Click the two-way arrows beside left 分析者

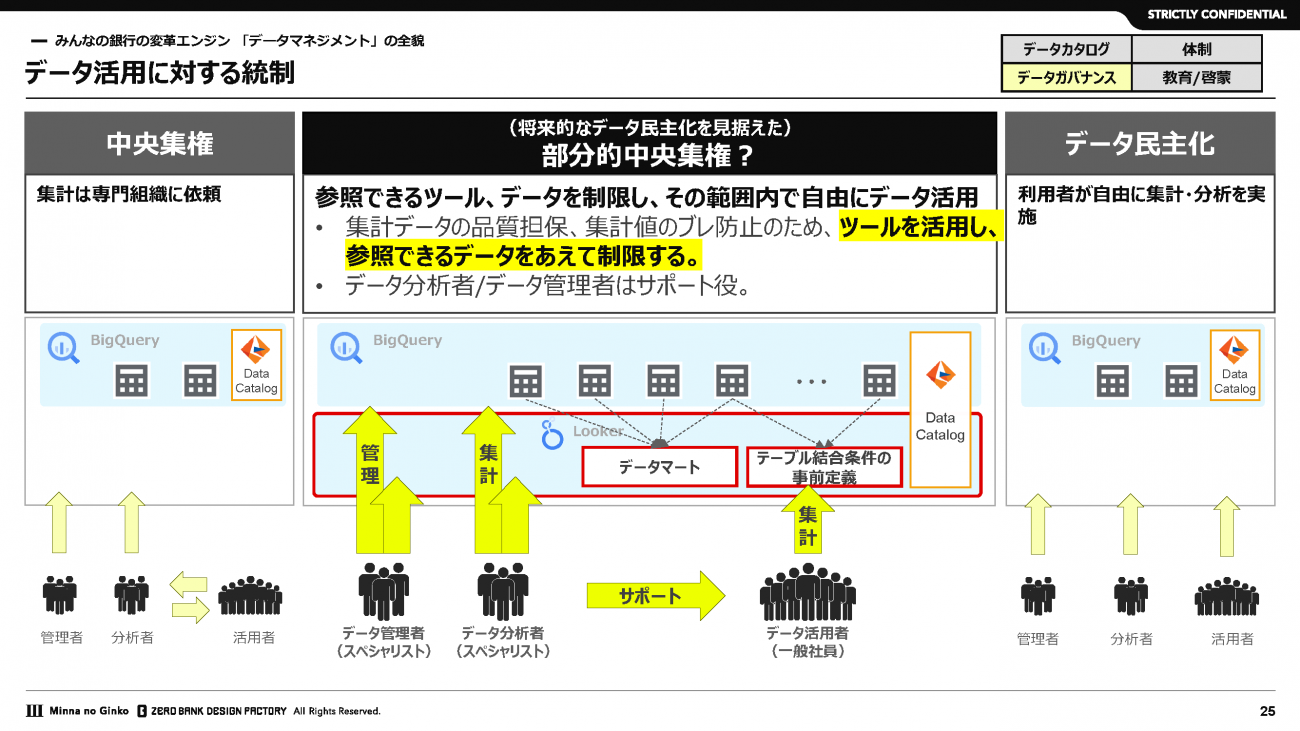pos(188,597)
